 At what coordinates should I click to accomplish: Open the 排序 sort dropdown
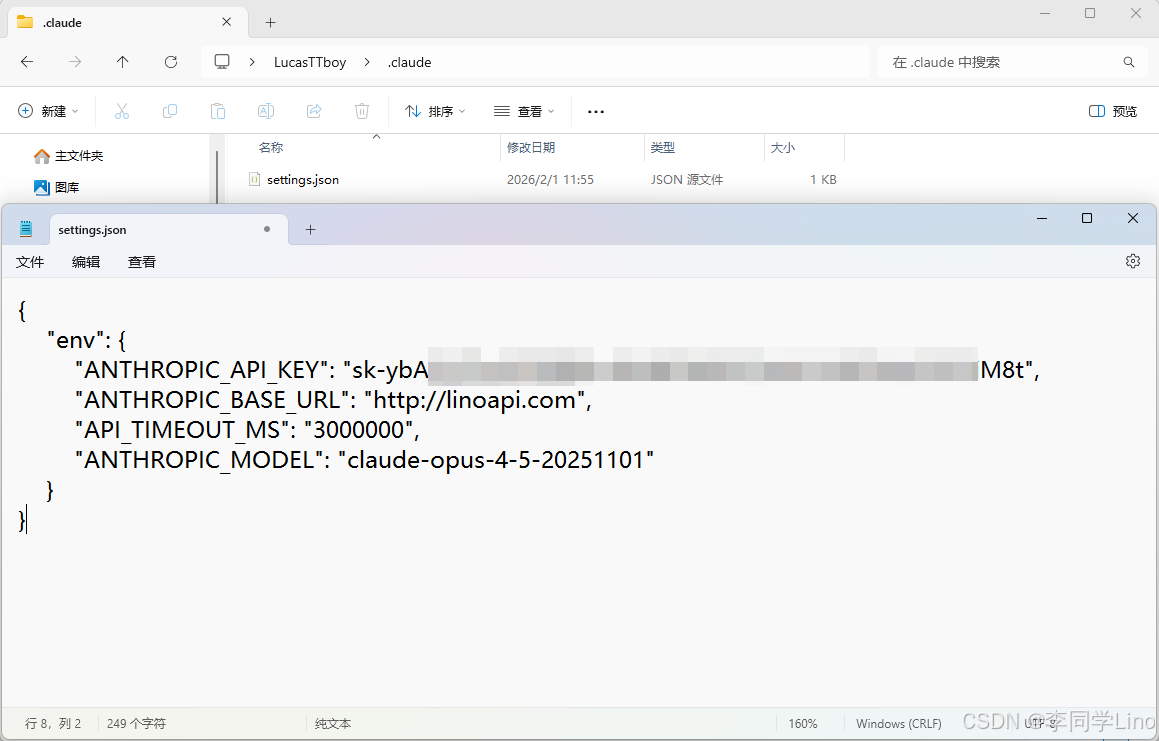pyautogui.click(x=435, y=111)
